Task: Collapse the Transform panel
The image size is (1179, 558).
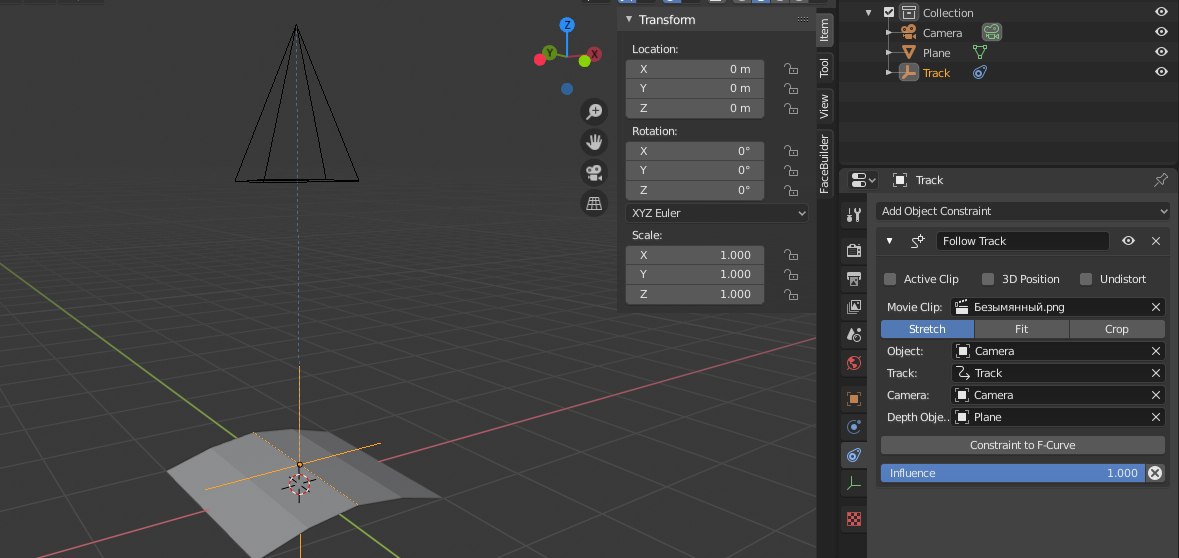Action: pos(629,19)
